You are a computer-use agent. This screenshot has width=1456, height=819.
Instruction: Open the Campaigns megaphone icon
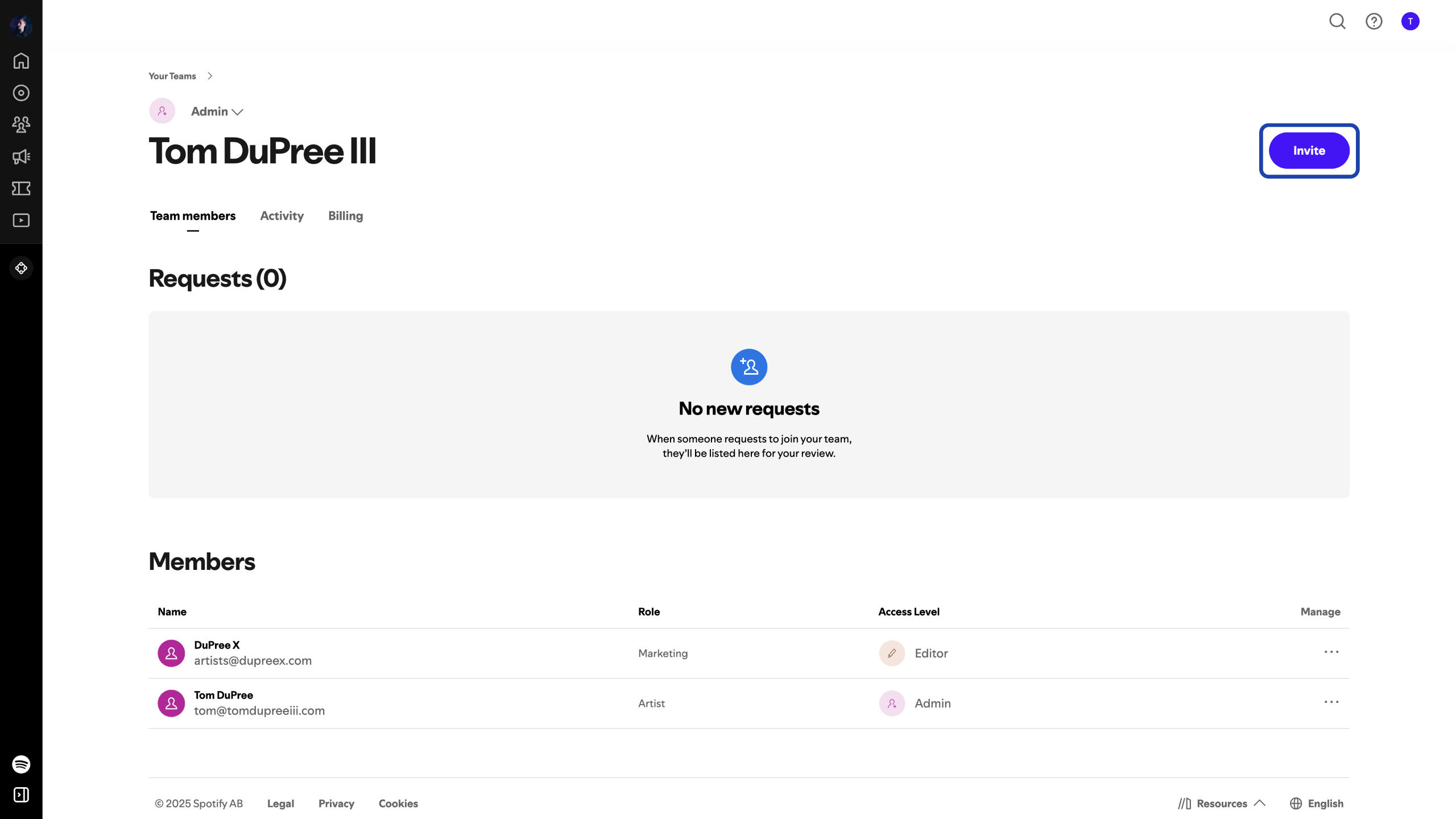pyautogui.click(x=21, y=156)
